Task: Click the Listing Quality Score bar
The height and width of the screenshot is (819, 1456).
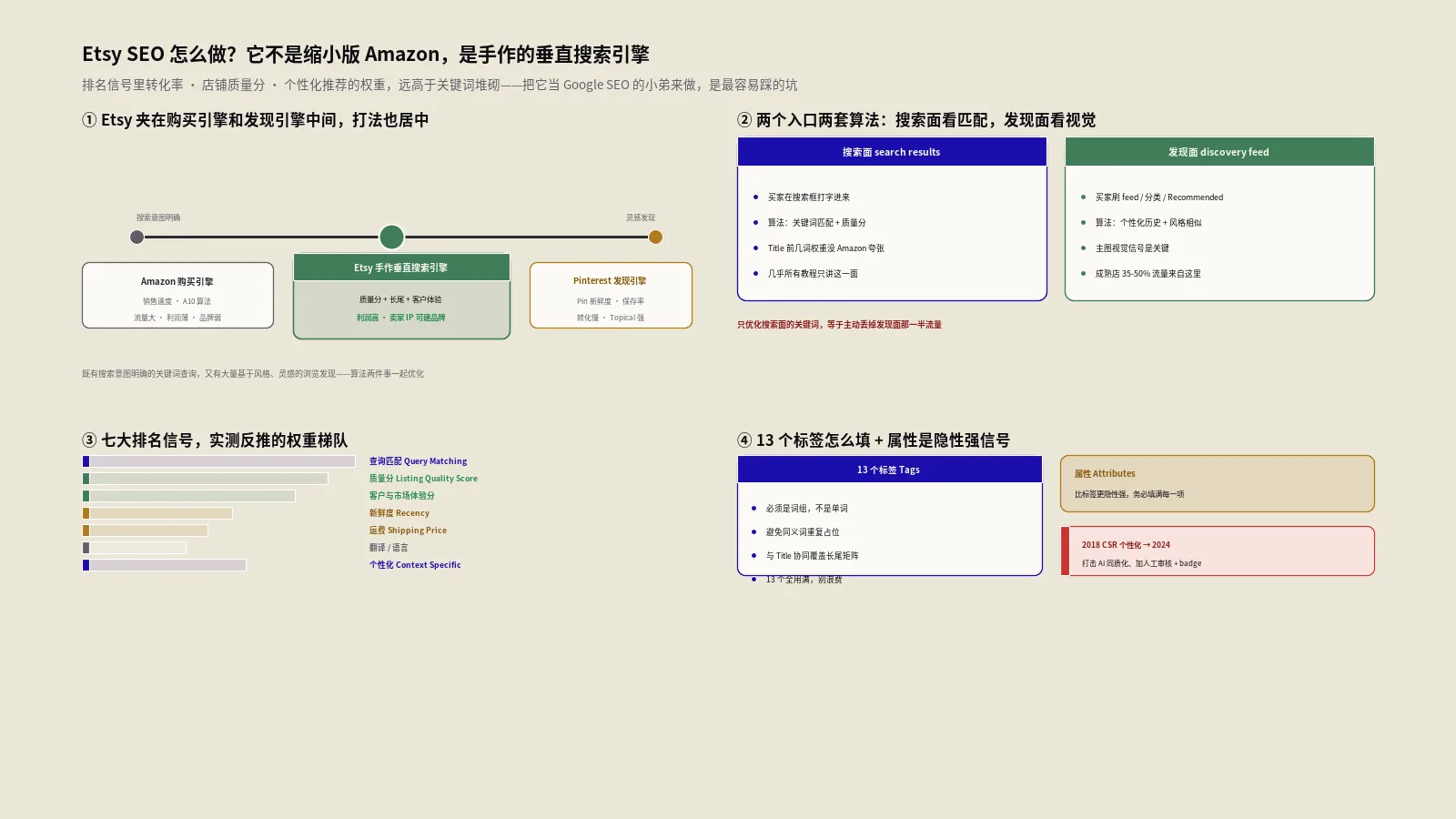Action: tap(205, 479)
